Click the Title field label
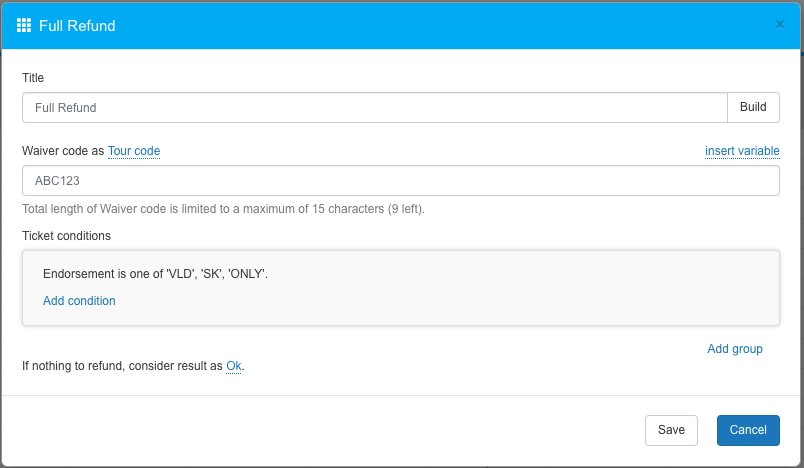The height and width of the screenshot is (468, 804). coord(33,78)
